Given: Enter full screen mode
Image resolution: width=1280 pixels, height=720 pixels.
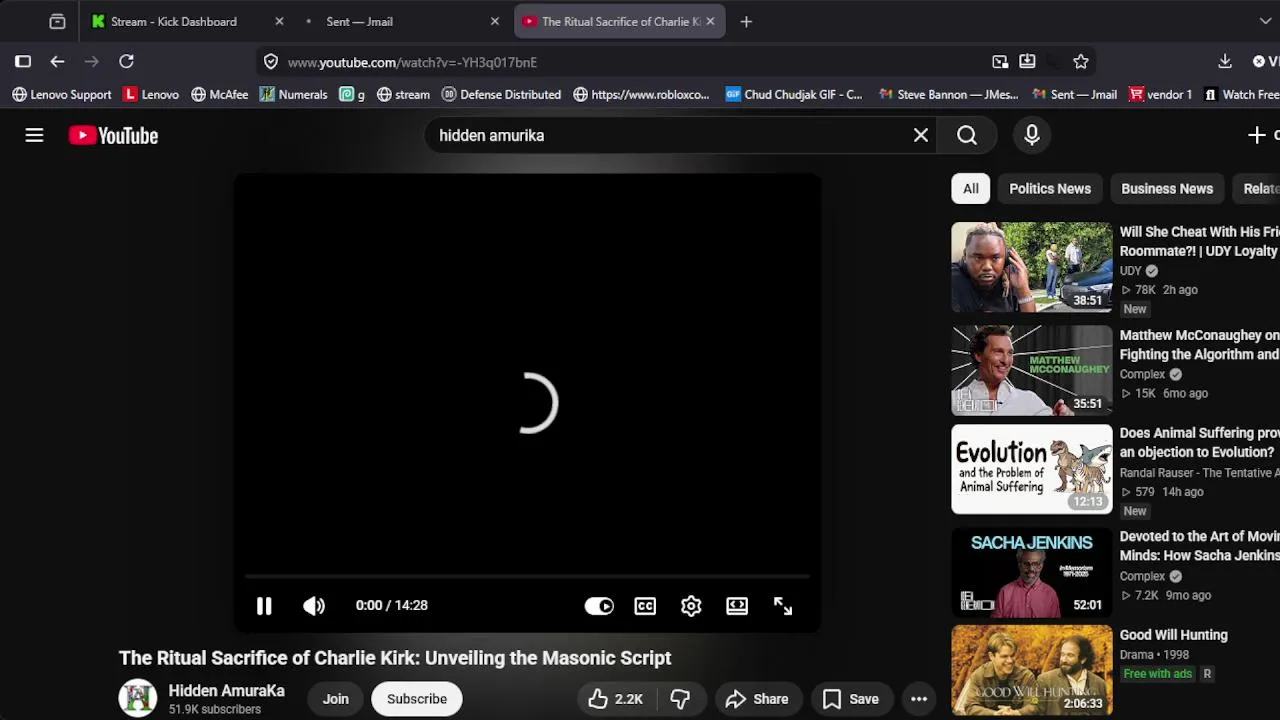Looking at the screenshot, I should click(x=783, y=605).
